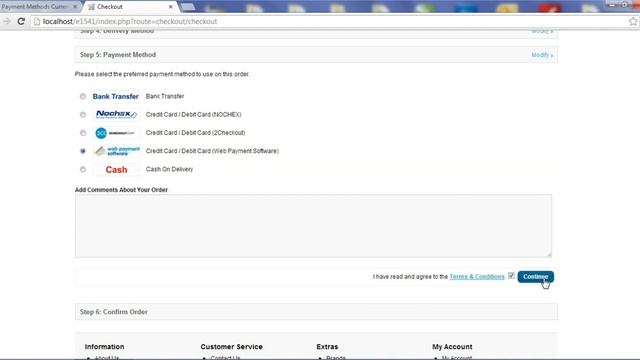
Task: Click the Web Payment Software text label
Action: coord(212,151)
